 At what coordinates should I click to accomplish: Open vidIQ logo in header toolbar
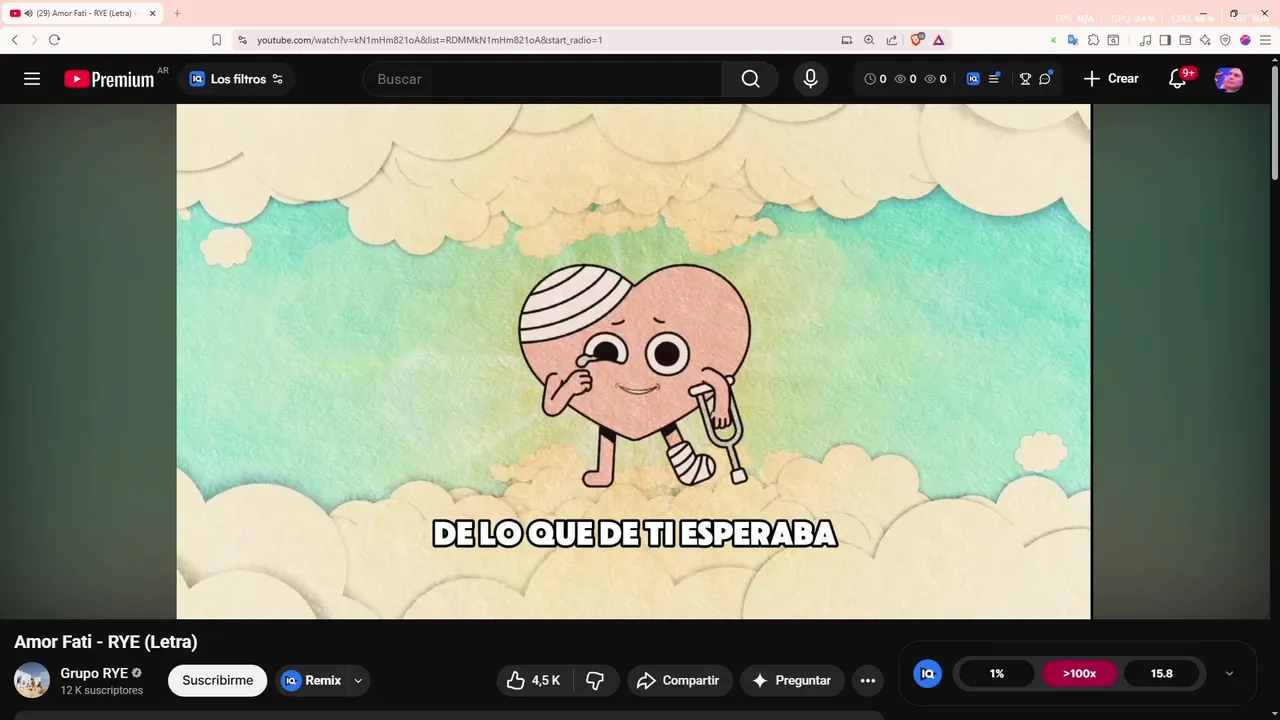[973, 79]
